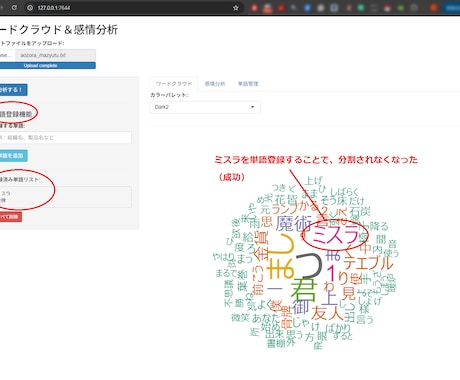Click the word 石炭 in the word cloud

coord(360,211)
